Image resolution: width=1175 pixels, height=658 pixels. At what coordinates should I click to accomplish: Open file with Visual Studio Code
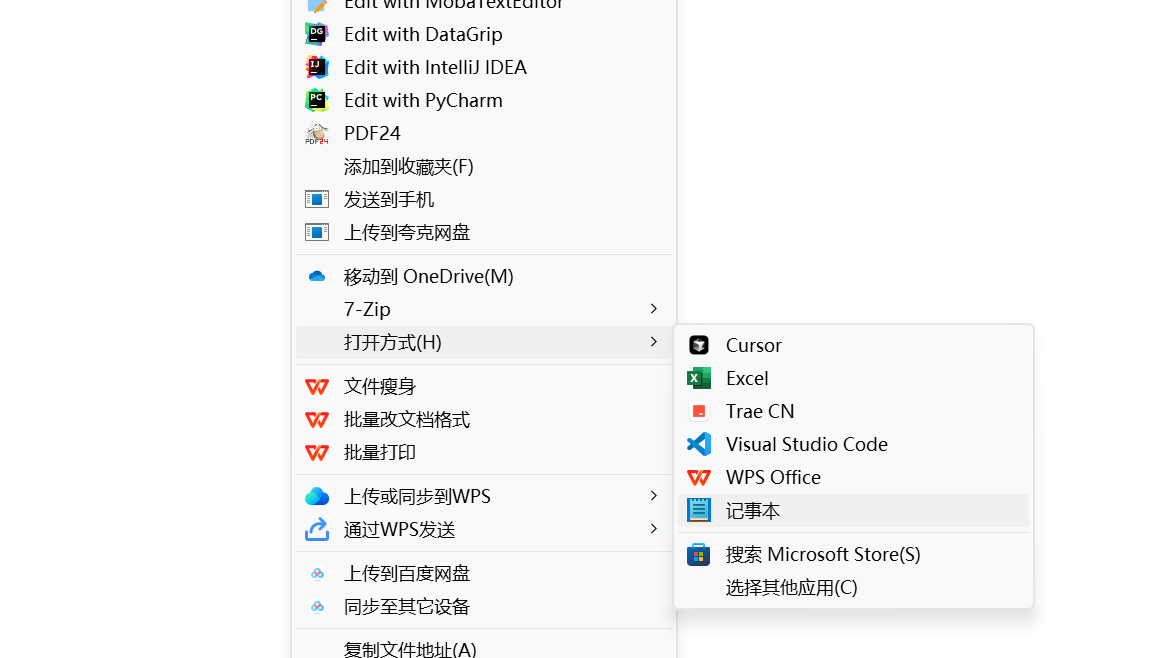pos(854,444)
